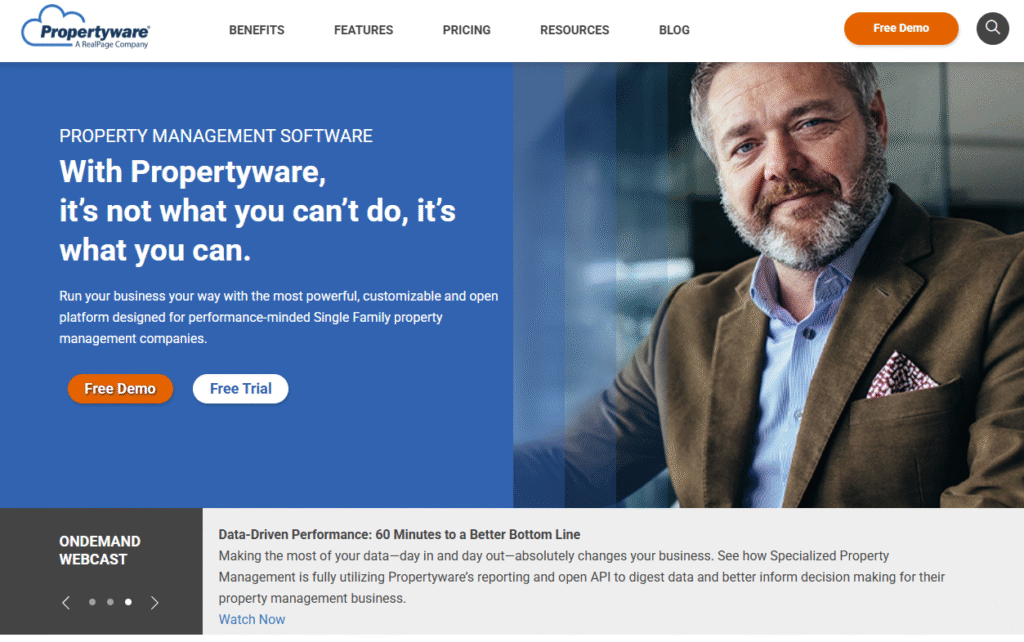1024x642 pixels.
Task: Start the Free Trial
Action: tap(240, 389)
